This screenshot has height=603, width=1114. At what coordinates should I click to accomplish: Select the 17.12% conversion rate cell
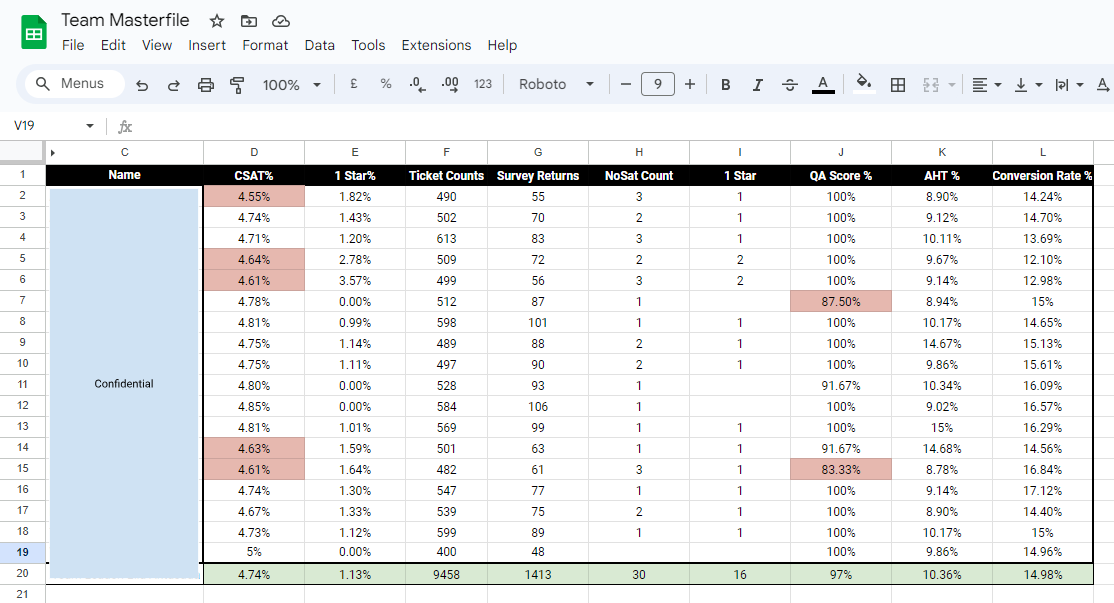[x=1042, y=491]
